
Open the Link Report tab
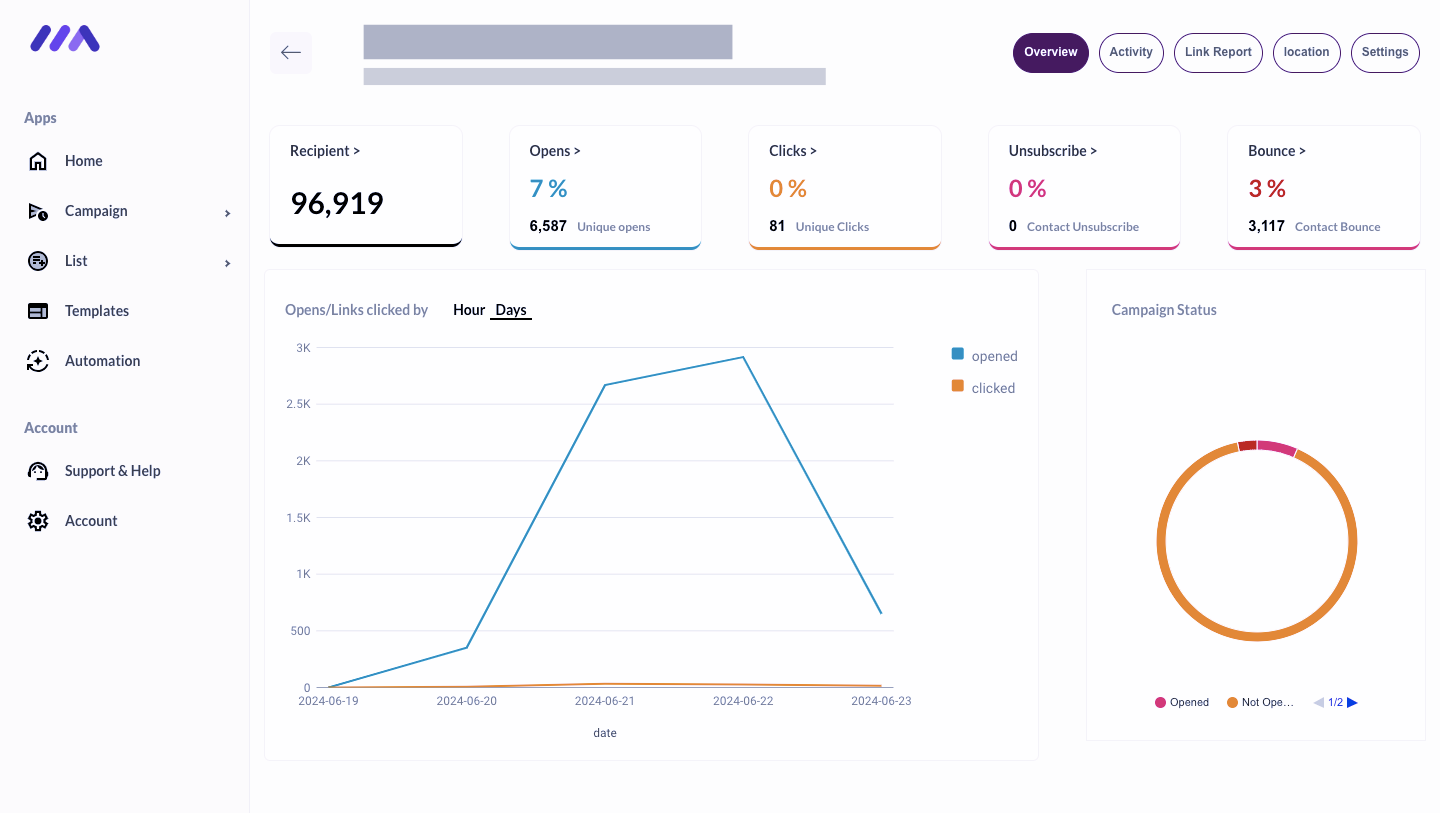coord(1218,52)
